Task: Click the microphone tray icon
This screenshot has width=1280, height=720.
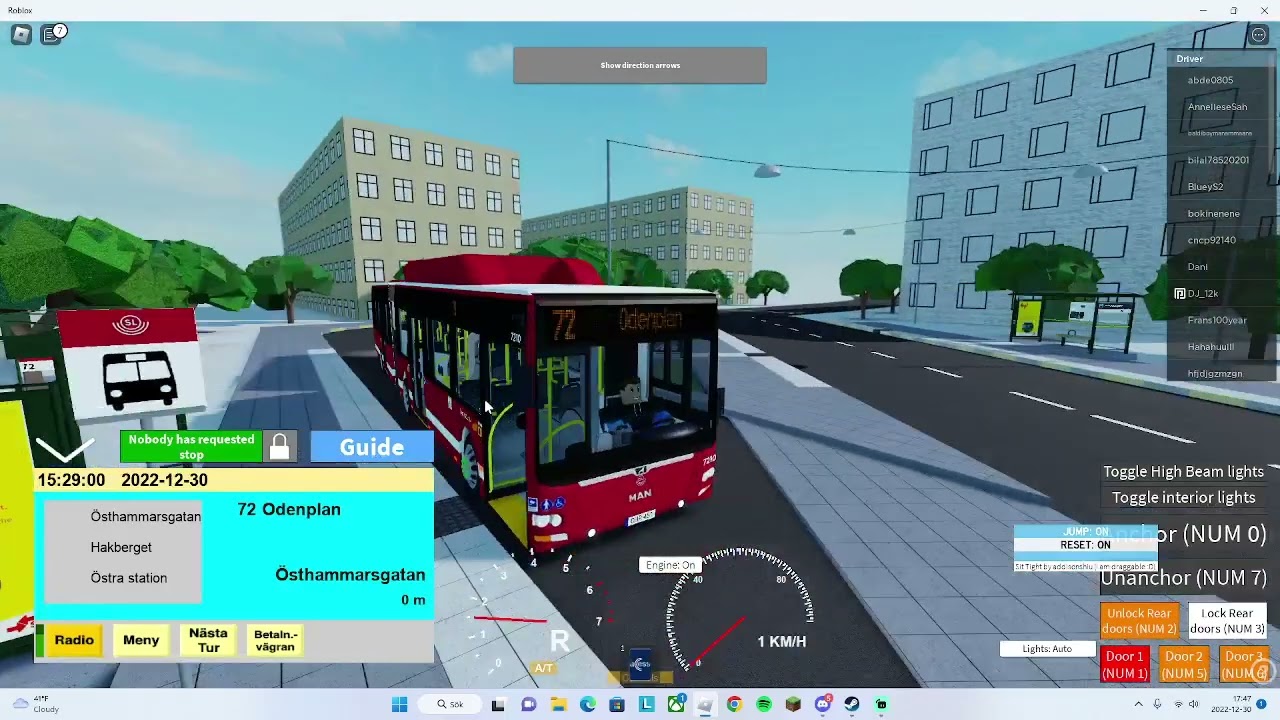Action: tap(1158, 704)
